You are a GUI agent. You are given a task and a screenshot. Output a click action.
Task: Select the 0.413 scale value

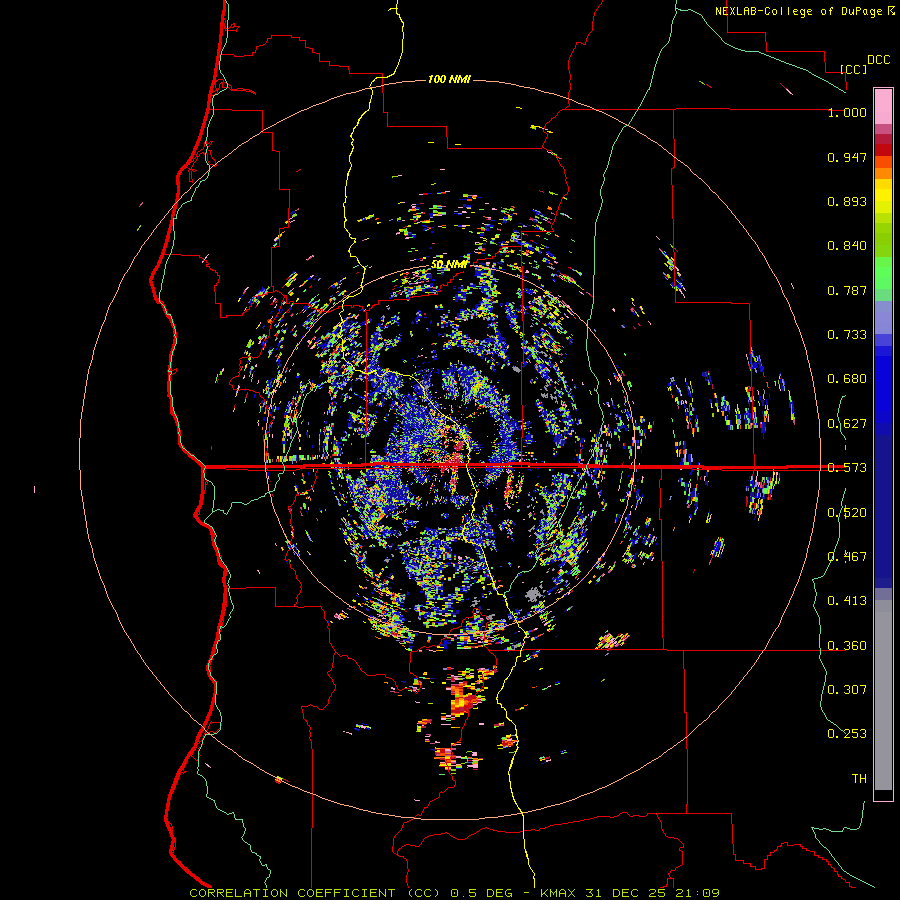click(x=847, y=601)
